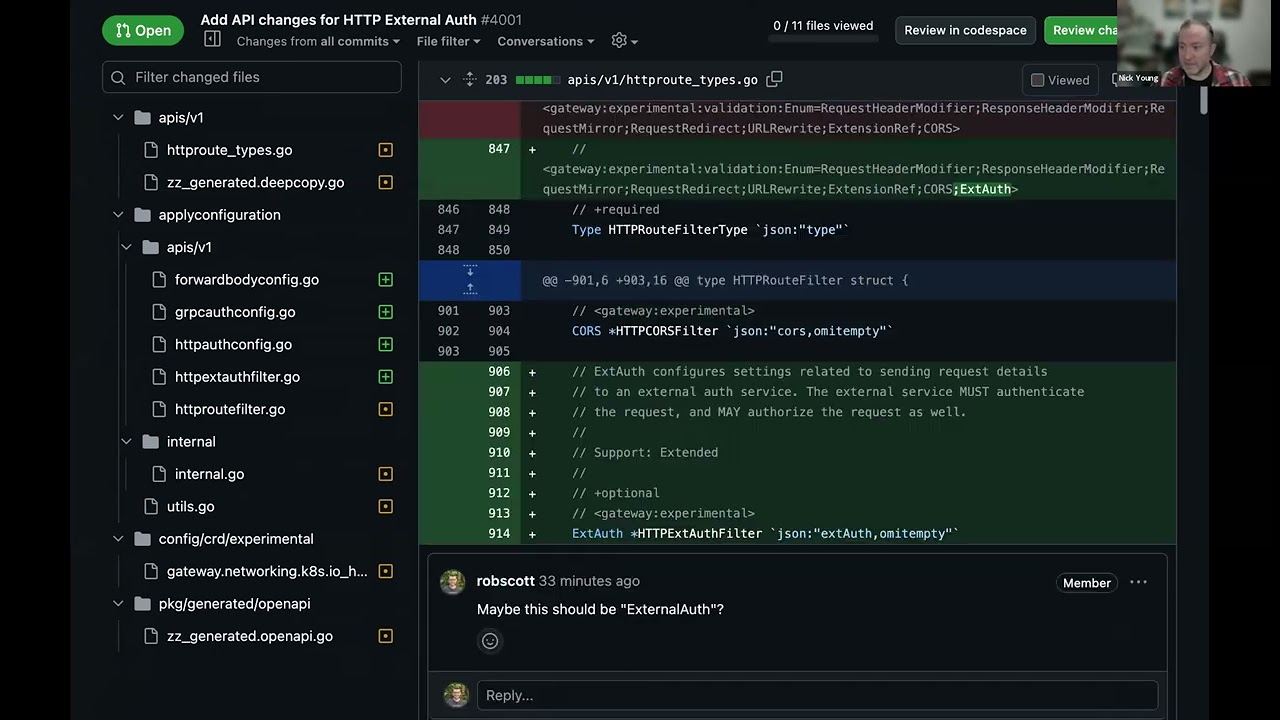The height and width of the screenshot is (720, 1280).
Task: Copy httproute_types.go file path
Action: click(x=774, y=79)
